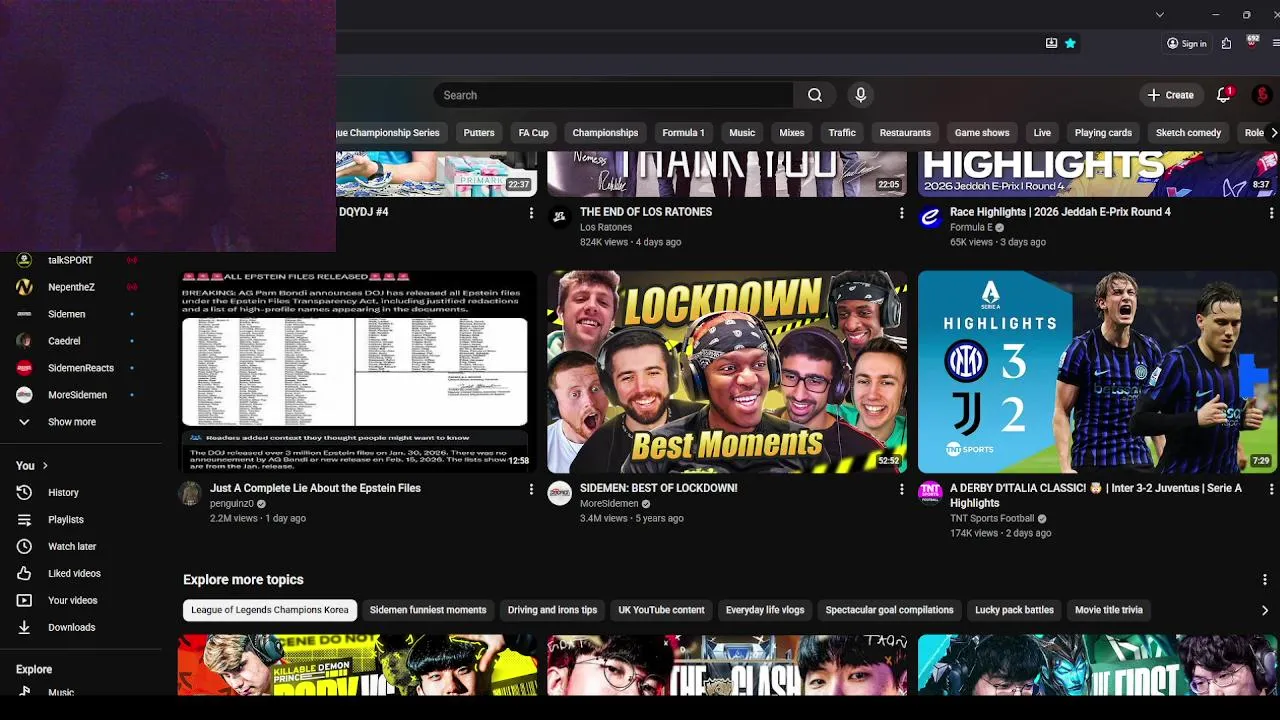
Task: Play the Lockdown Best Moments thumbnail
Action: click(727, 371)
